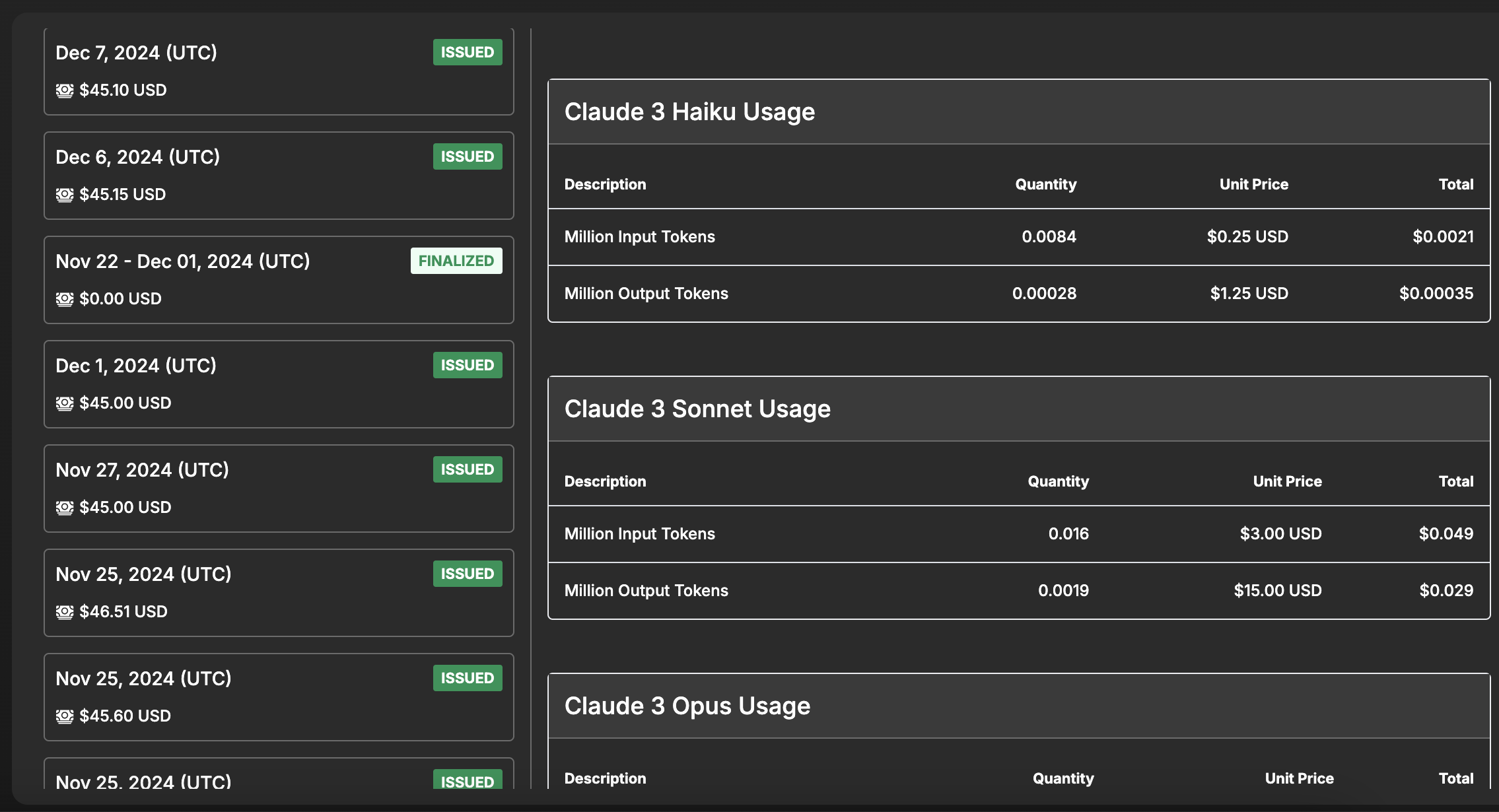Viewport: 1499px width, 812px height.
Task: Click the Claude 3 Sonnet Usage heading
Action: (x=697, y=409)
